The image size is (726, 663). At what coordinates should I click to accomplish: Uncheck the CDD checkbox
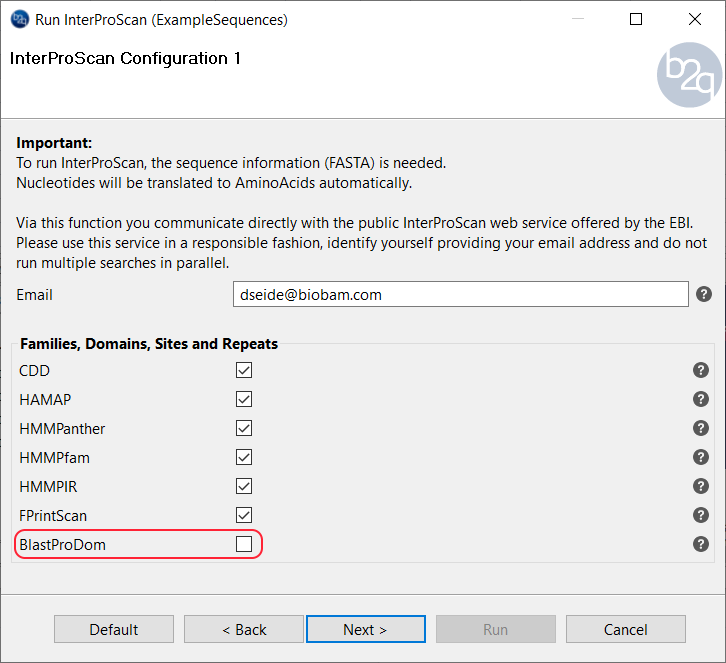(244, 370)
